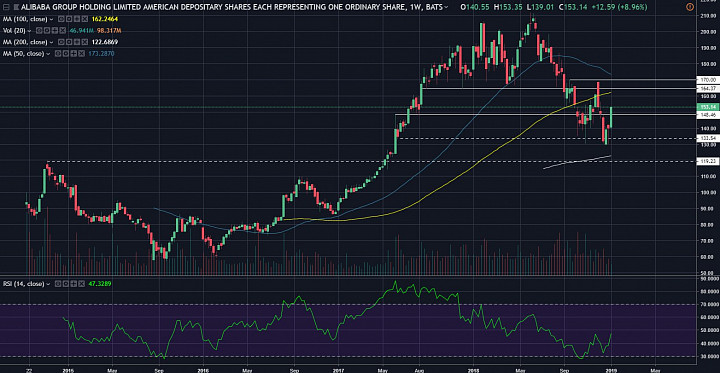Hide the Vol (20) indicator
Screen dimensions: 720x373
click(x=39, y=30)
